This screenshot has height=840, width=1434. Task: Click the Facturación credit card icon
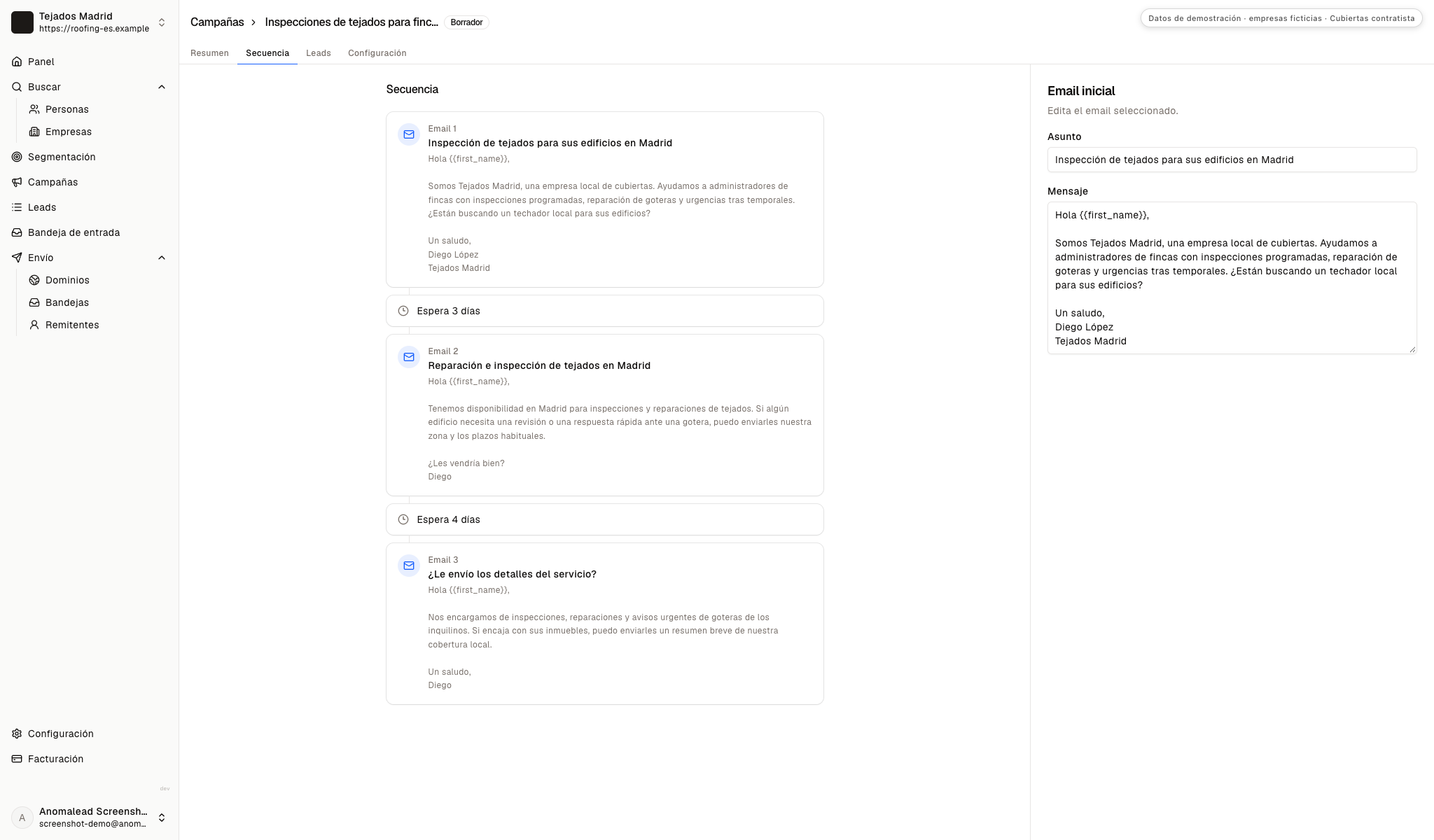pyautogui.click(x=17, y=759)
